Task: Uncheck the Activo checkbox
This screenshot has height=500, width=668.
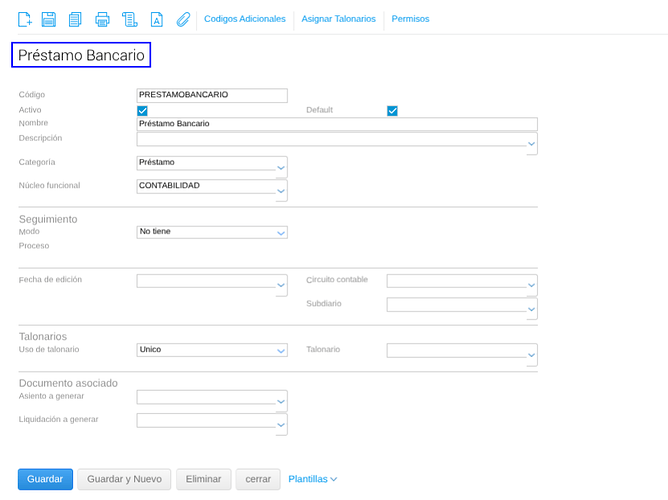Action: point(142,110)
